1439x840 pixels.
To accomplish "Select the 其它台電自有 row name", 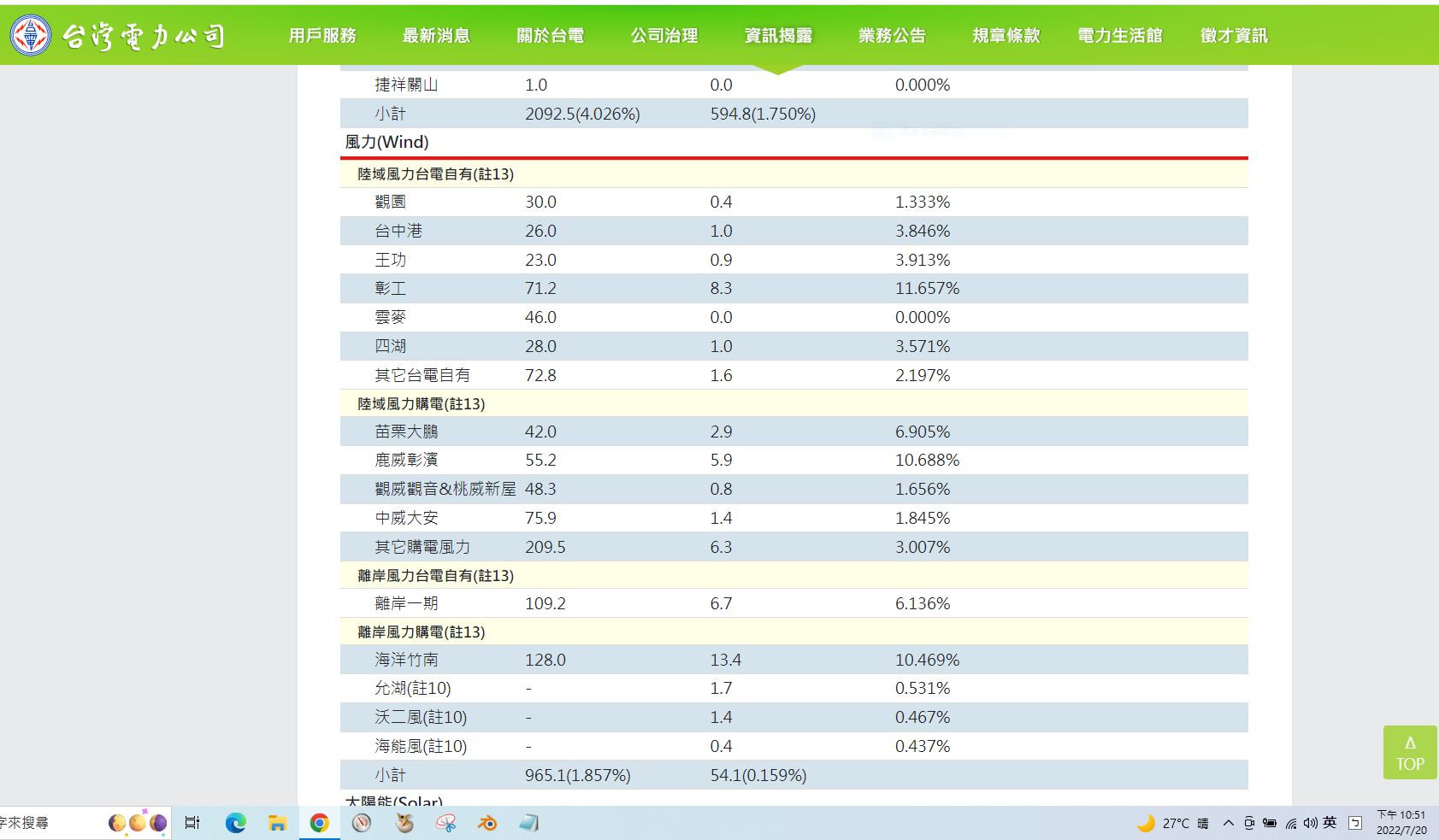I will coord(422,375).
